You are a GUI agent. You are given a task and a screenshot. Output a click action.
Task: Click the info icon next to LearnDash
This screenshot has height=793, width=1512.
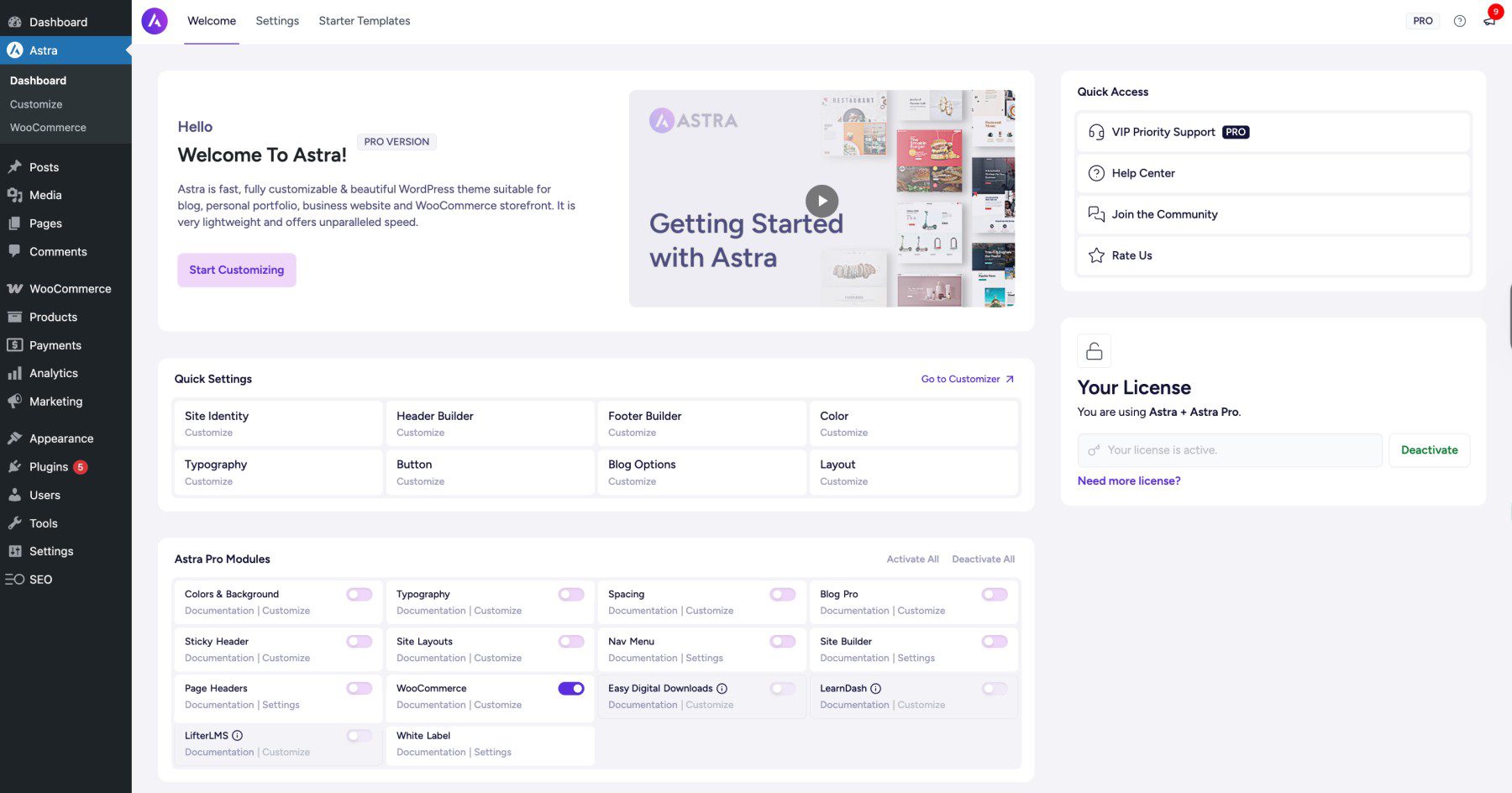(874, 688)
